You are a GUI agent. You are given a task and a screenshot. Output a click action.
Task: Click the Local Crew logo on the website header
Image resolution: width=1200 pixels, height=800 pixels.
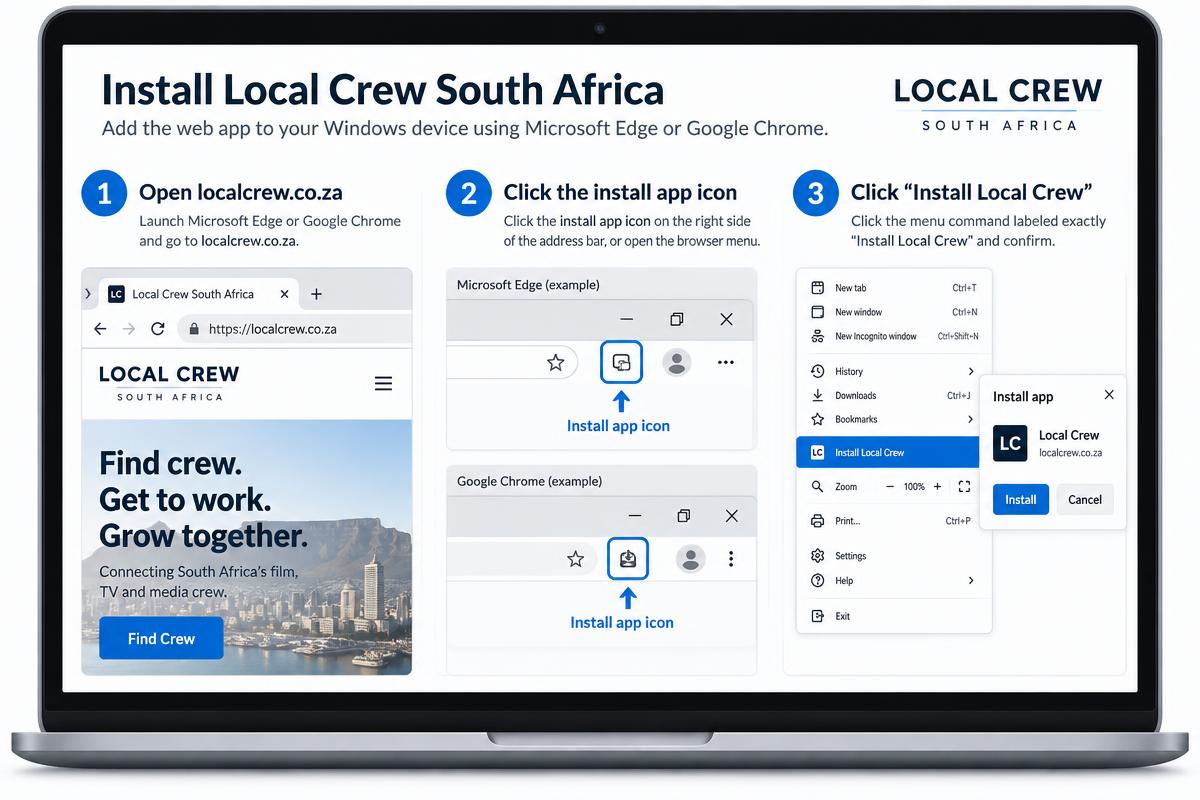coord(169,383)
